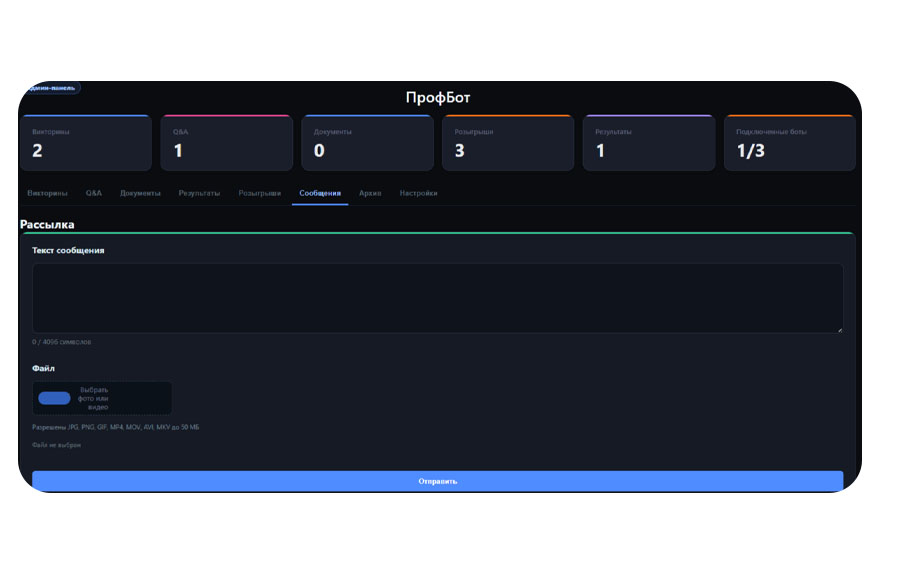Screen dimensions: 900x563
Task: Click the Рассылка heading
Action: [47, 224]
